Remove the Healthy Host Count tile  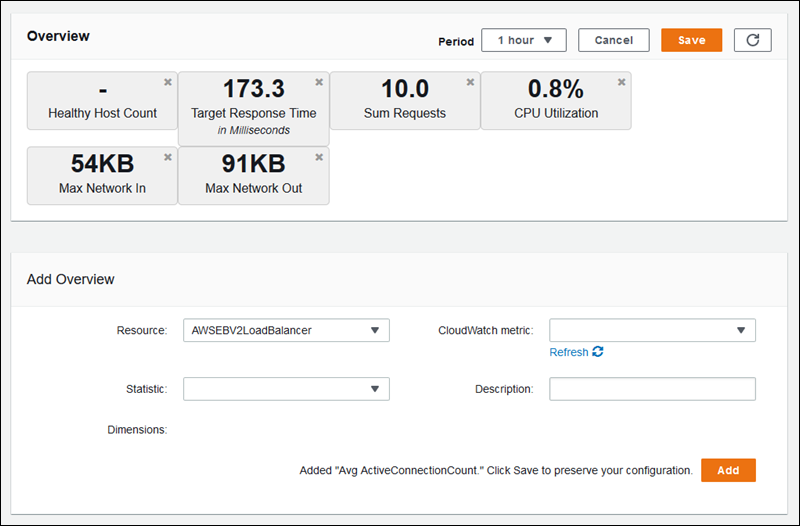pos(168,82)
